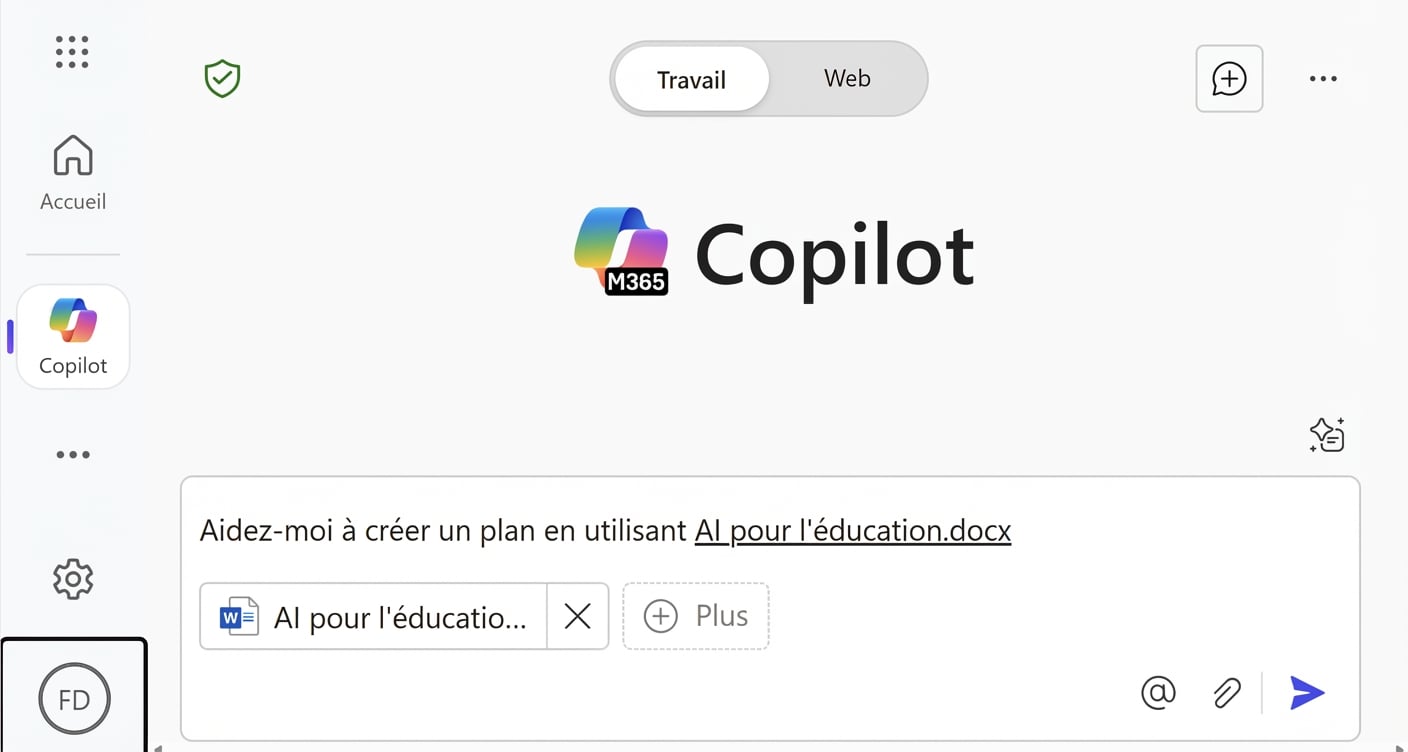This screenshot has width=1408, height=752.
Task: Keep Travail mode selected
Action: tap(691, 79)
